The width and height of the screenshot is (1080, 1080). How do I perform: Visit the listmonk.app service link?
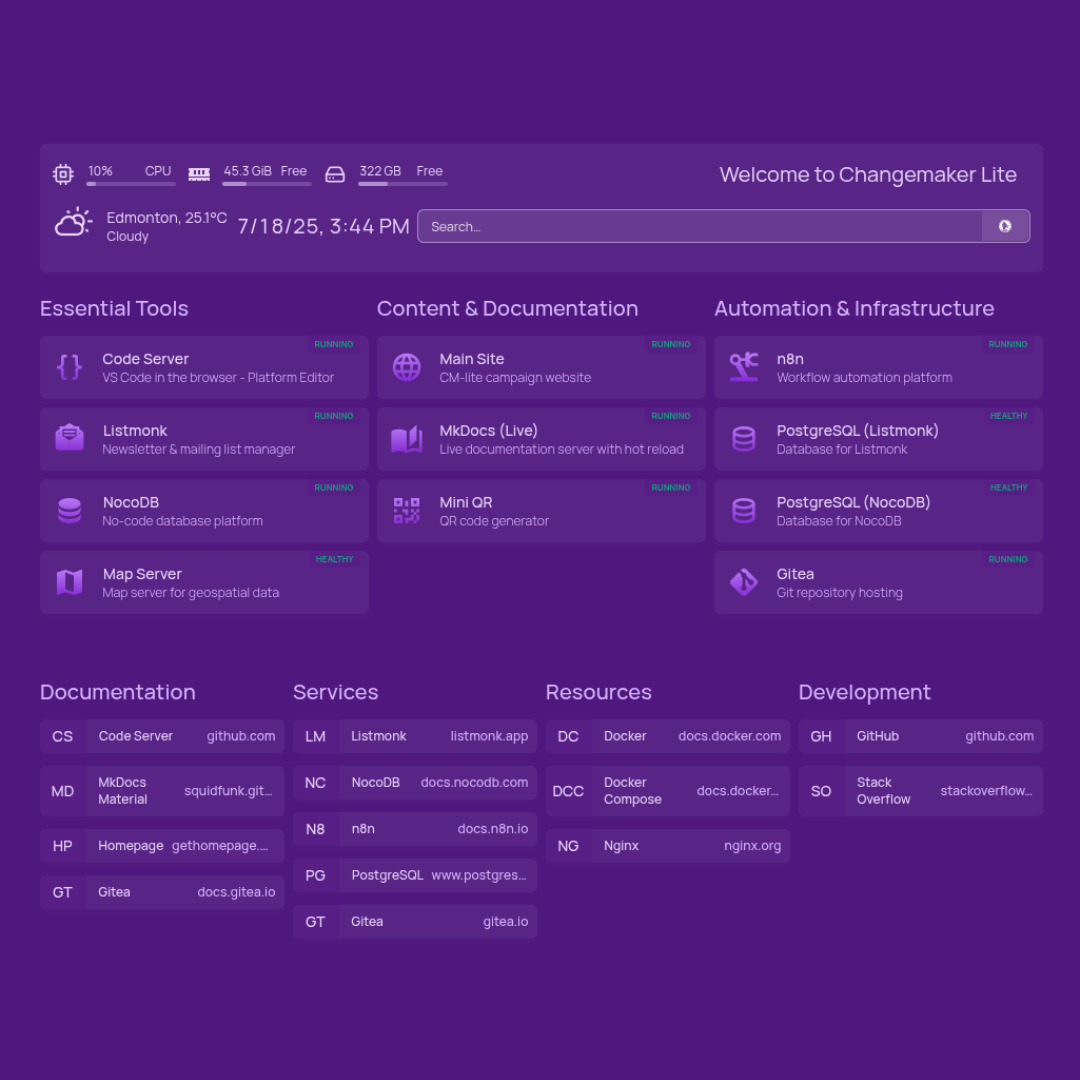(x=414, y=737)
